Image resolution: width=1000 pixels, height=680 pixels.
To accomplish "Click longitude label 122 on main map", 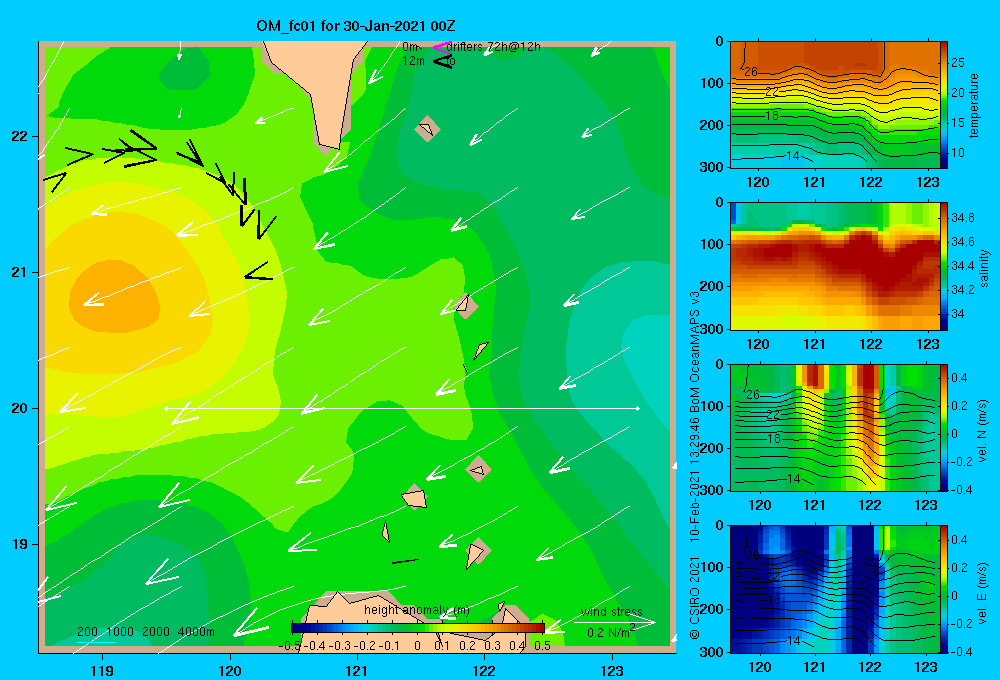I will 484,671.
